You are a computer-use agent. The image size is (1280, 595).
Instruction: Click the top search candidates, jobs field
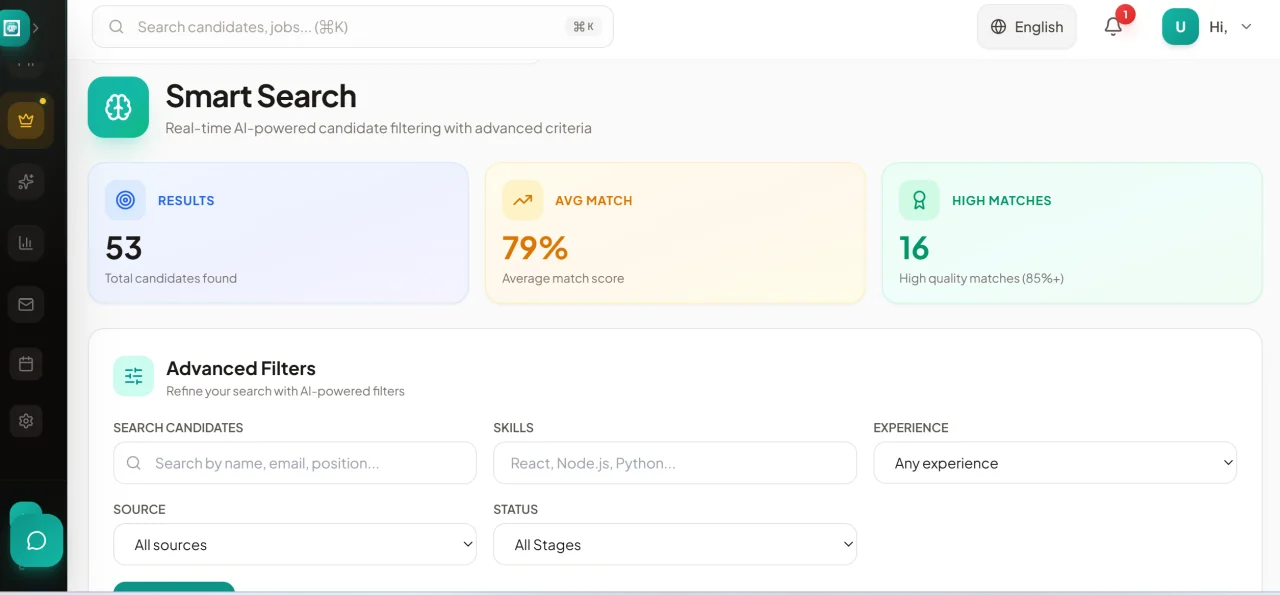[x=353, y=27]
